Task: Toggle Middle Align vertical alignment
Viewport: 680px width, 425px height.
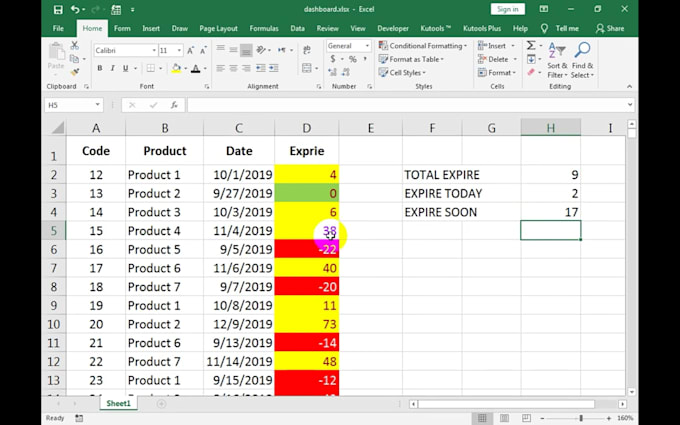Action: (233, 50)
